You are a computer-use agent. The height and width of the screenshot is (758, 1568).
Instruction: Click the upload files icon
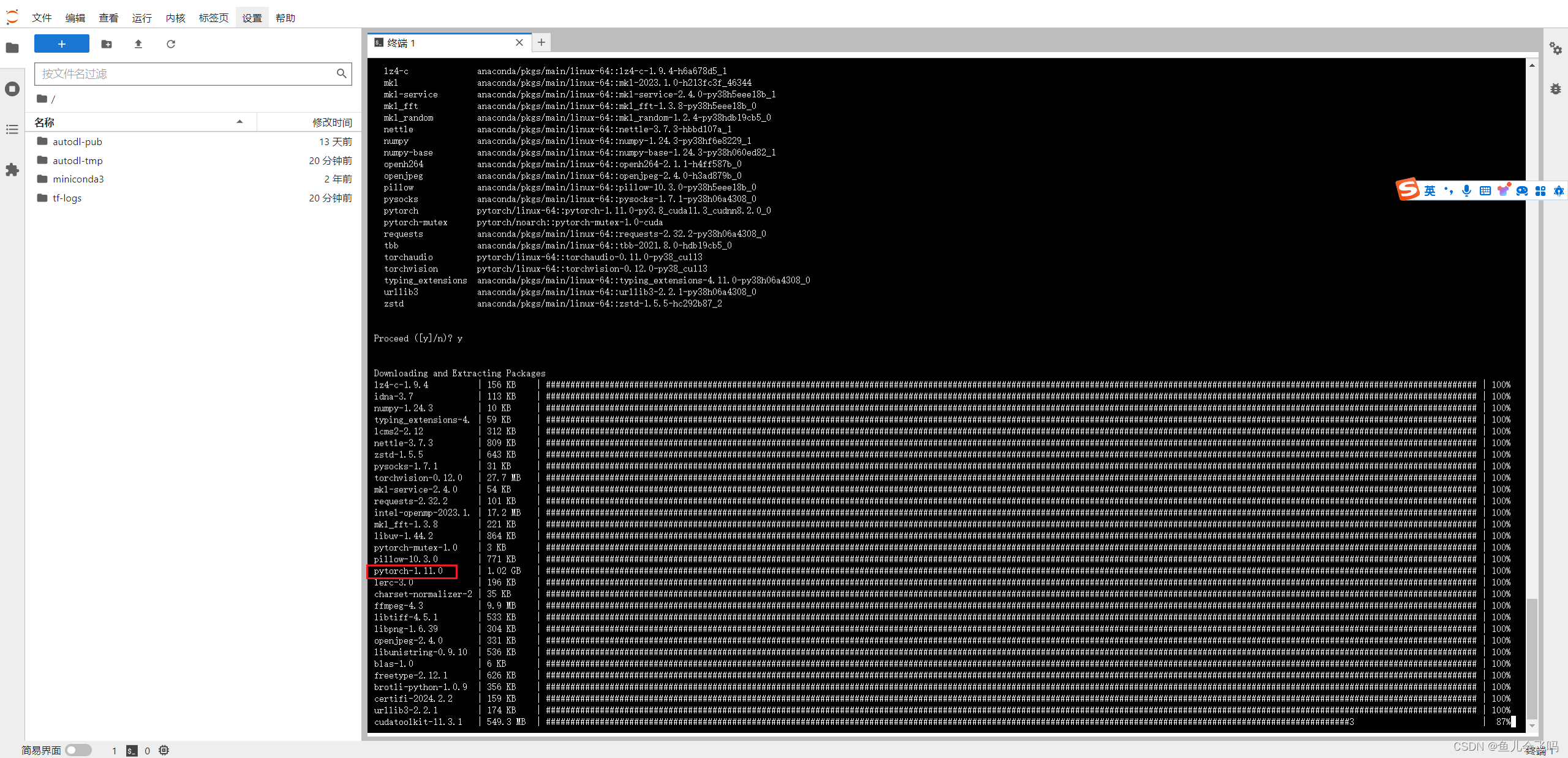point(138,44)
